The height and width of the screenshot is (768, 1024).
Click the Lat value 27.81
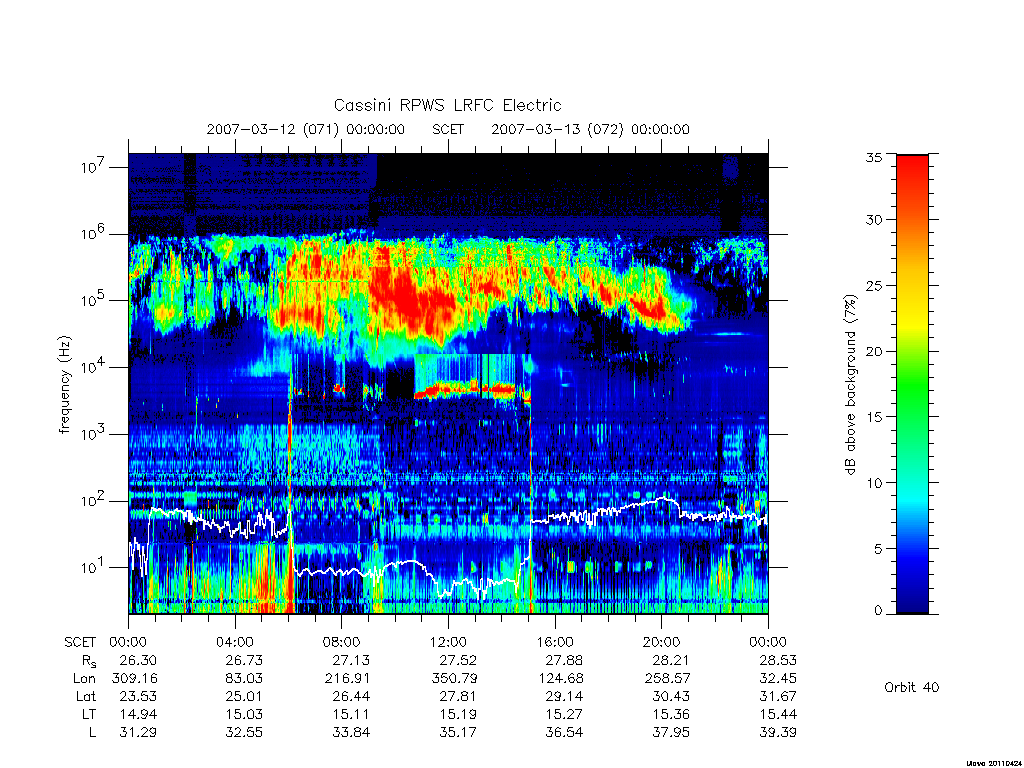pos(458,696)
